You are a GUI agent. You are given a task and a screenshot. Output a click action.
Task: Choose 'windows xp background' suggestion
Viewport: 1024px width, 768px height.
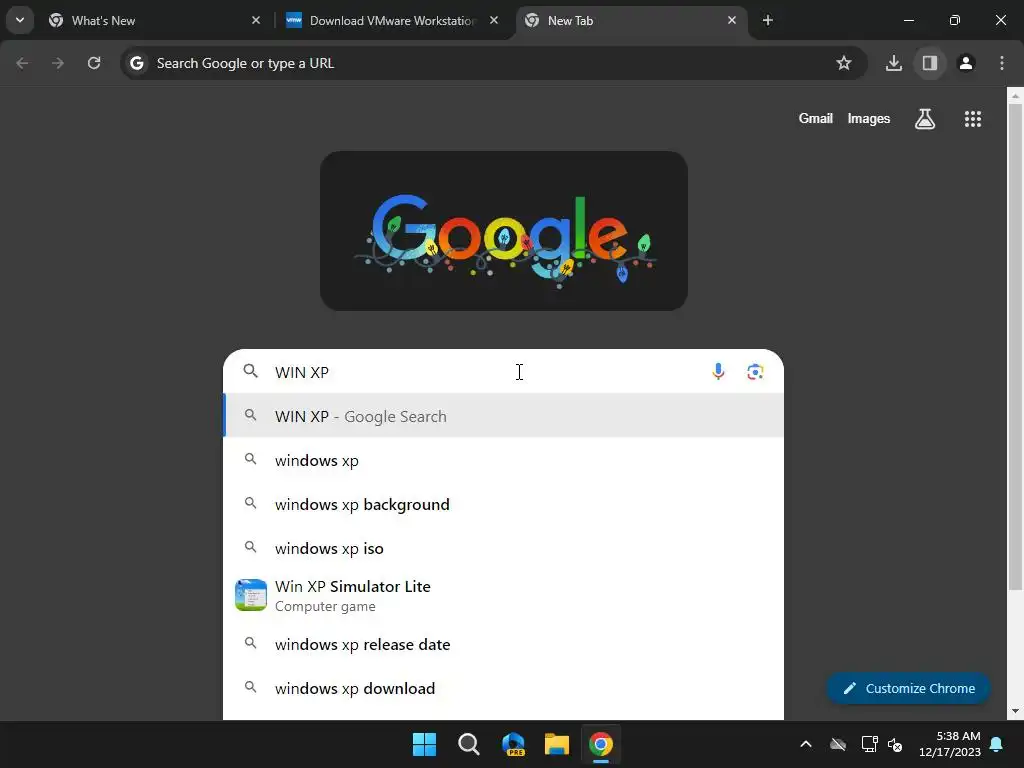tap(504, 504)
